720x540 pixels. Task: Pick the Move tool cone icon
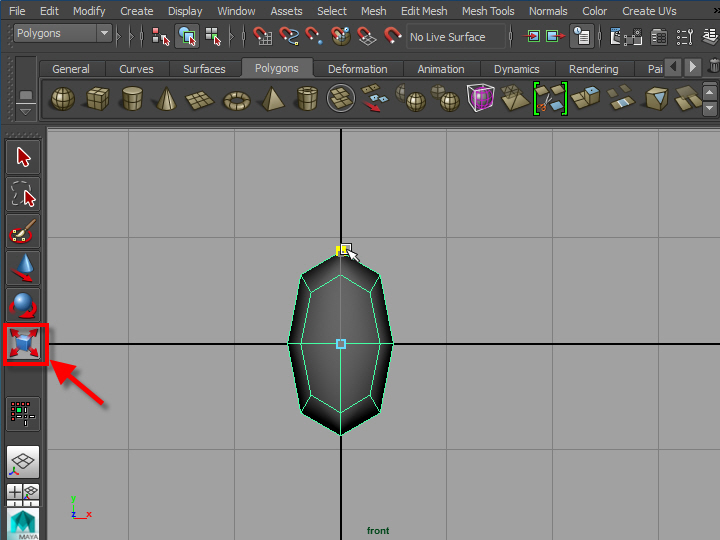[x=24, y=268]
